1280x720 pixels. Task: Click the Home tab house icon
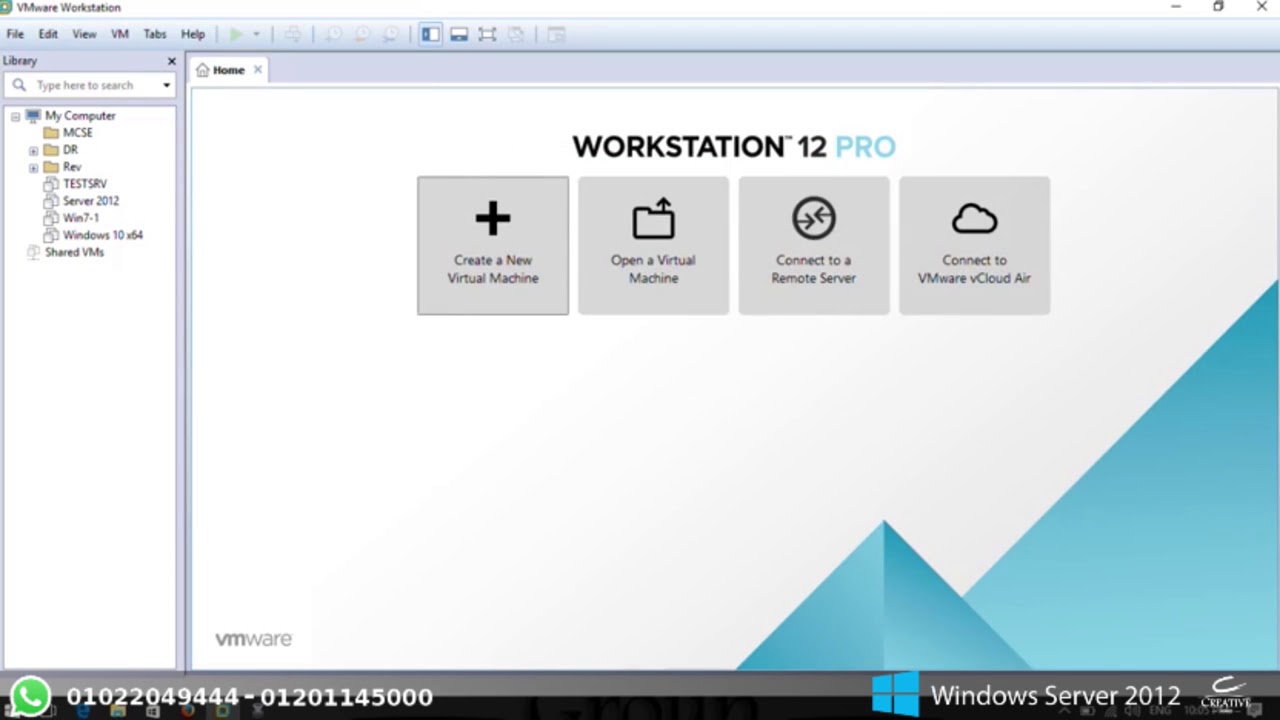tap(203, 70)
